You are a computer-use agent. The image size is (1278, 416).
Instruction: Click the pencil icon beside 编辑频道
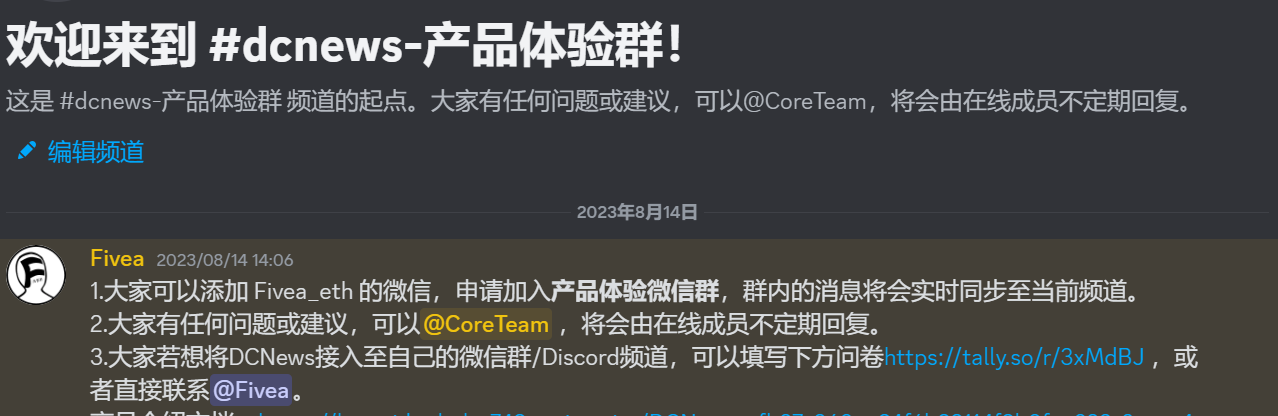point(27,152)
